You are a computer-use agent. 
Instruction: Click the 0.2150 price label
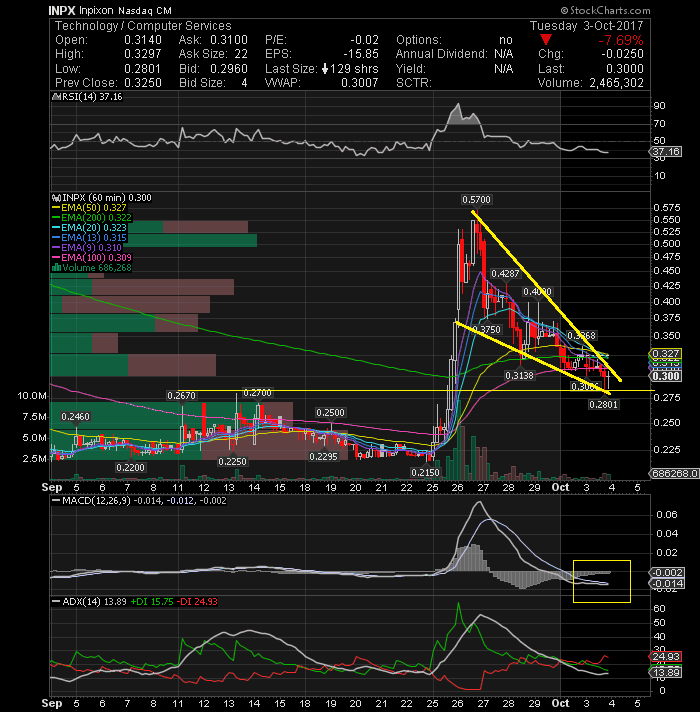(425, 472)
